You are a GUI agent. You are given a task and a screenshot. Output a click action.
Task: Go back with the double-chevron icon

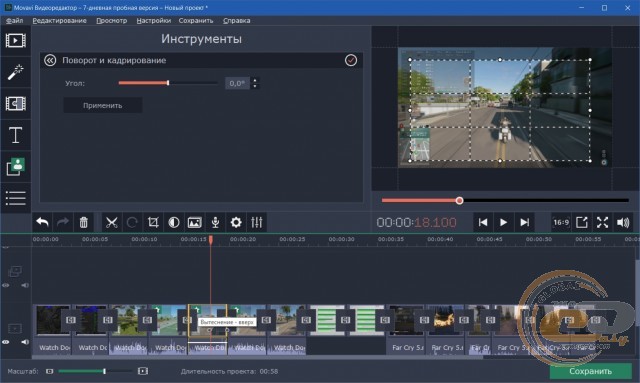coord(50,60)
